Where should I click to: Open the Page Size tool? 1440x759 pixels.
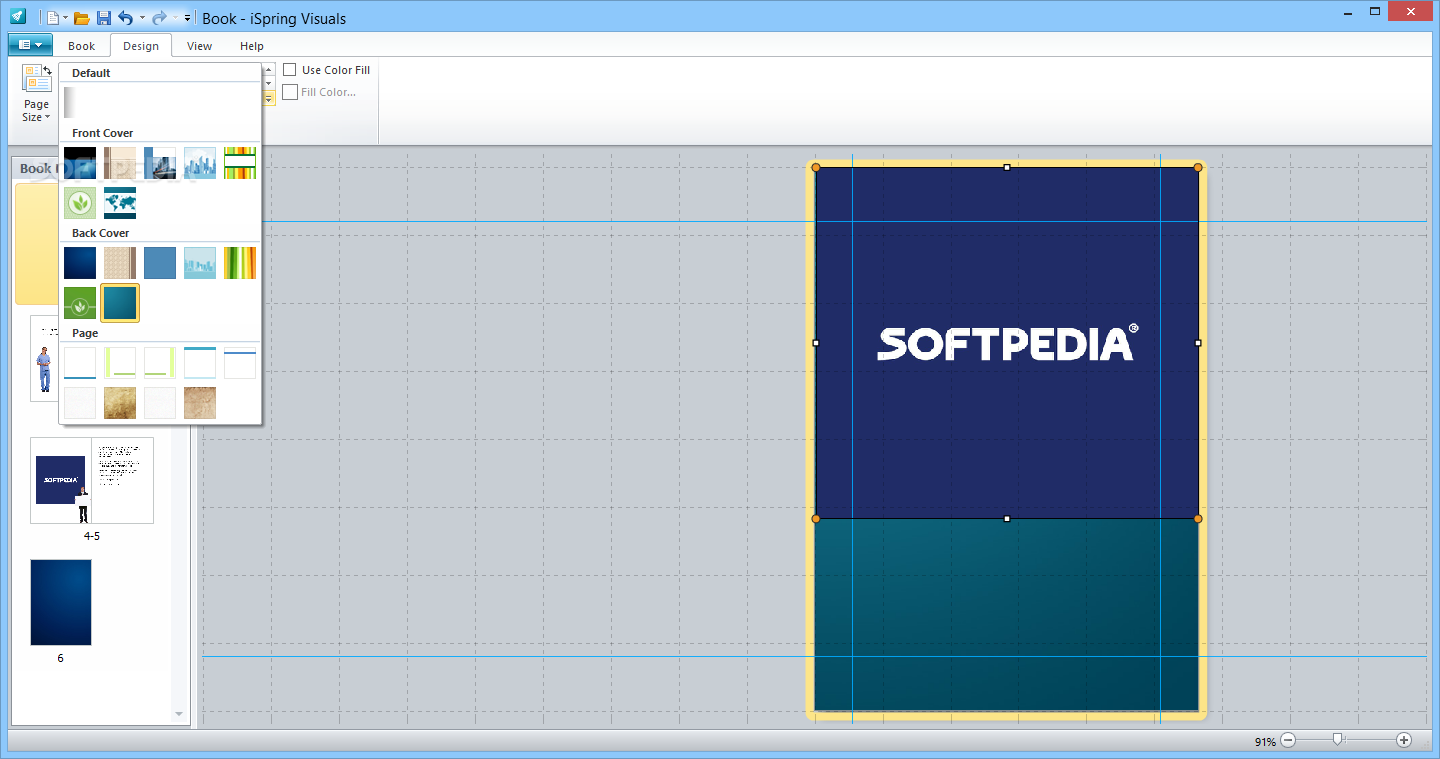tap(36, 94)
